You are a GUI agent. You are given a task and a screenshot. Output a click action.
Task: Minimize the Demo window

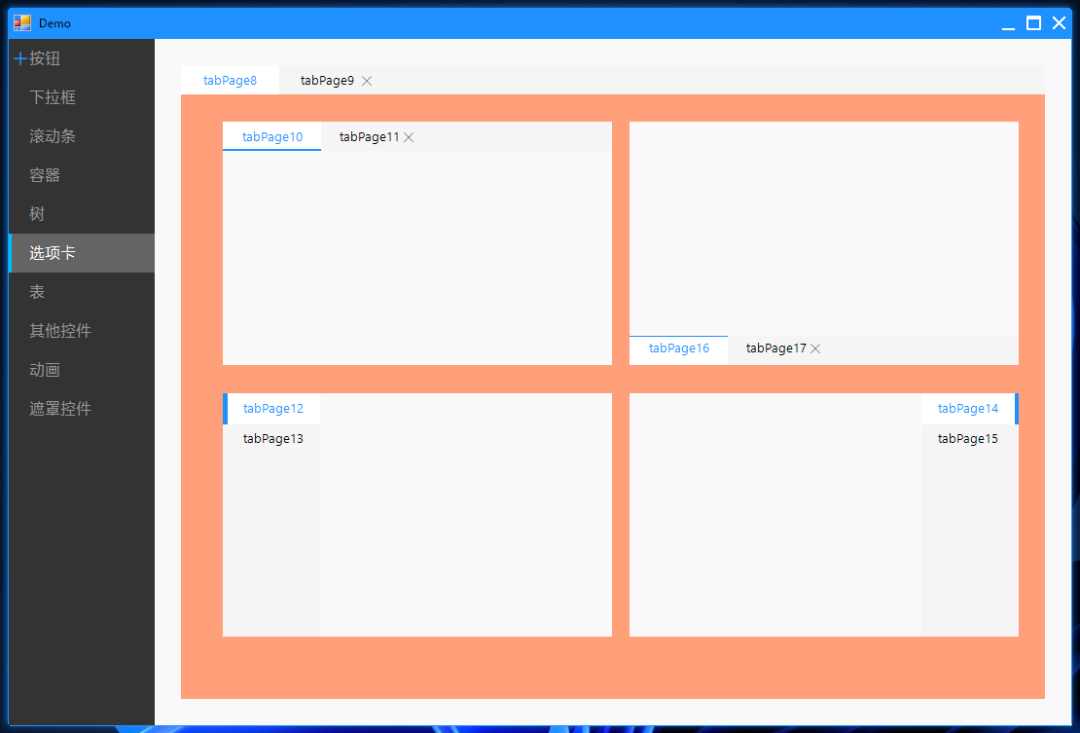point(1008,23)
